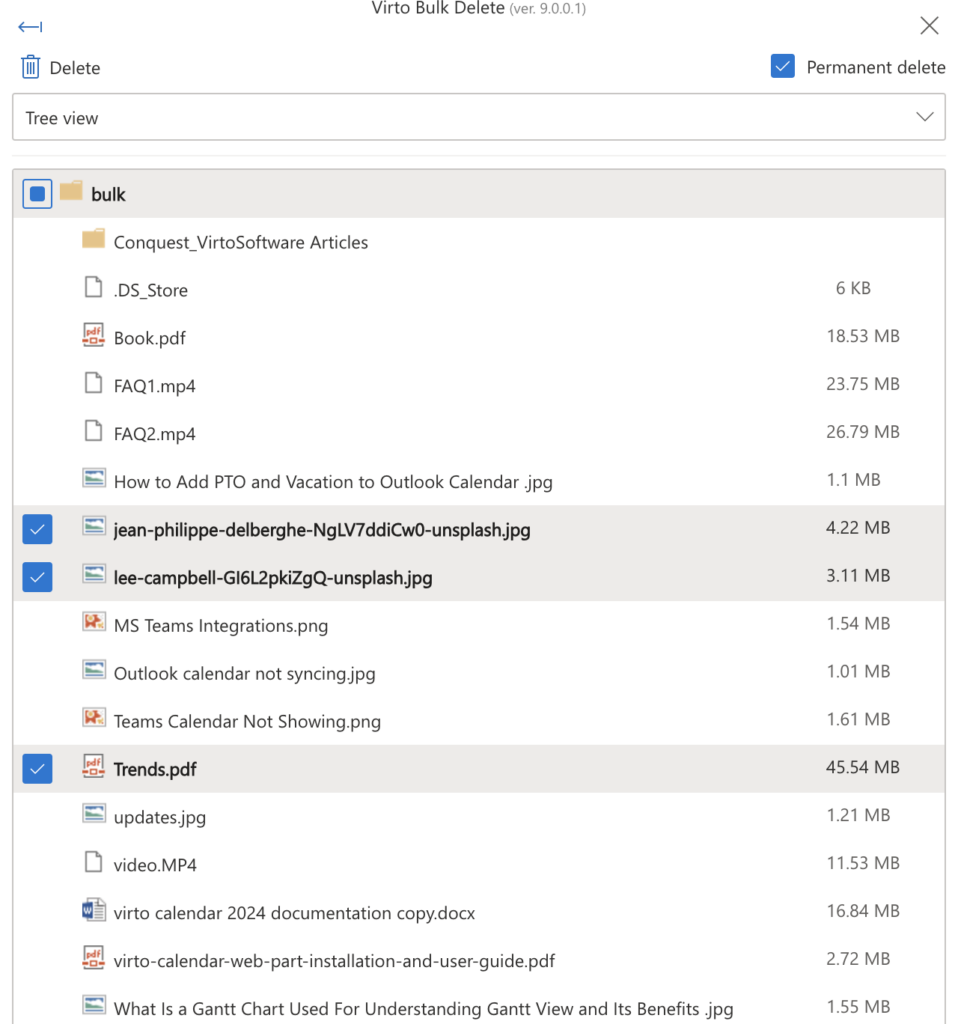Click the FAQ1.mp4 blank file icon

coord(93,383)
